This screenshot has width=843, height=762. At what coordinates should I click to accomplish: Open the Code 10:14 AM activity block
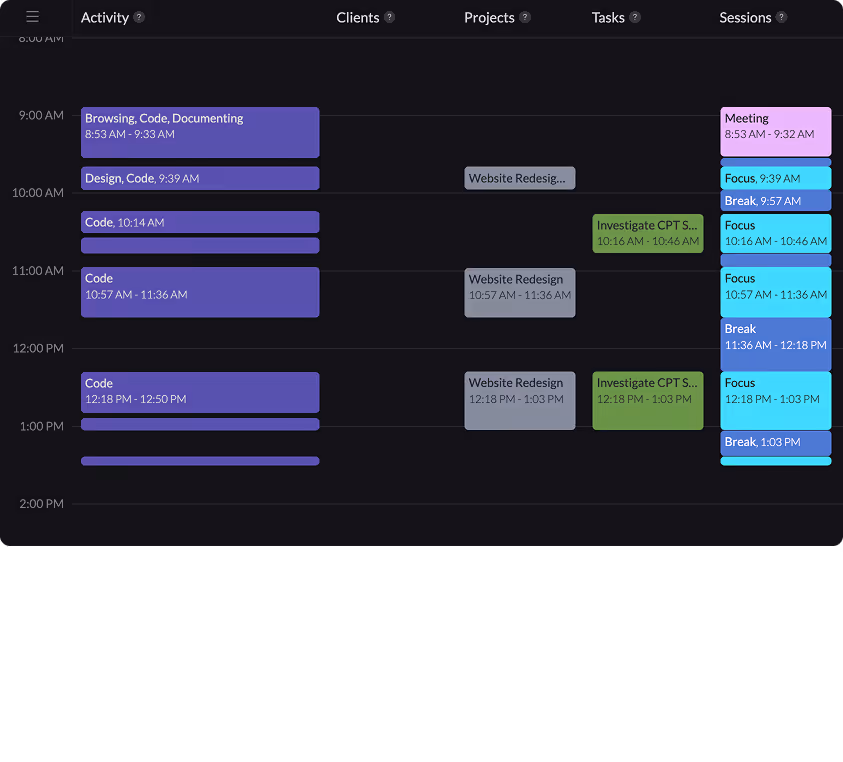pos(200,222)
